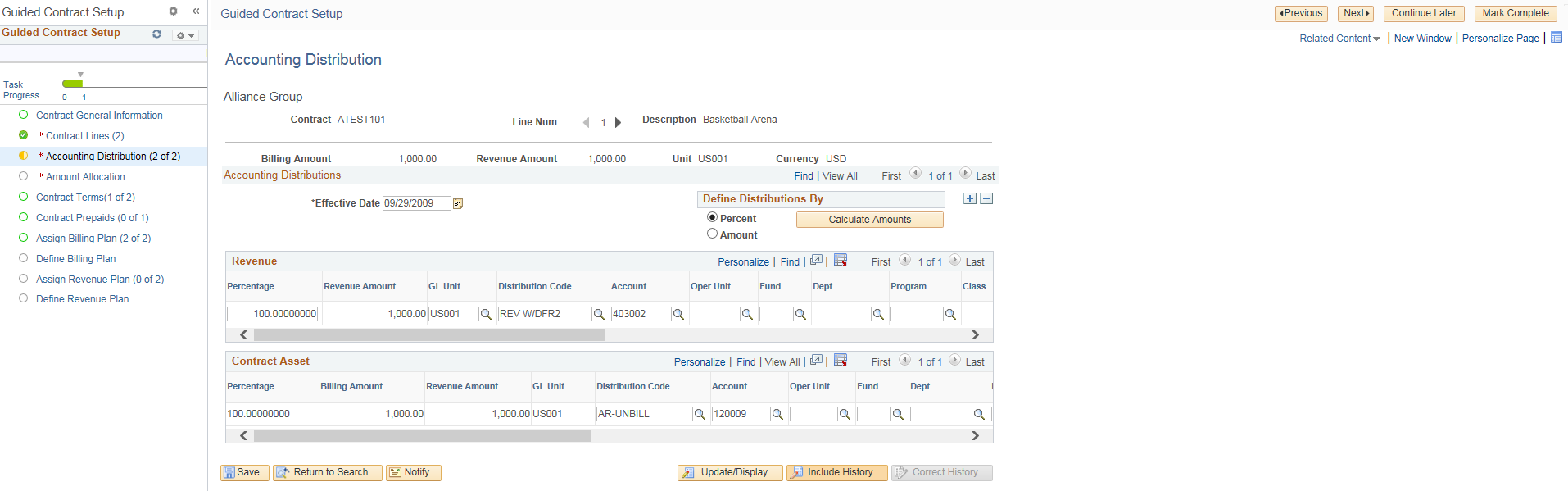Collapse the left navigation pane
This screenshot has width=1568, height=491.
tap(196, 11)
